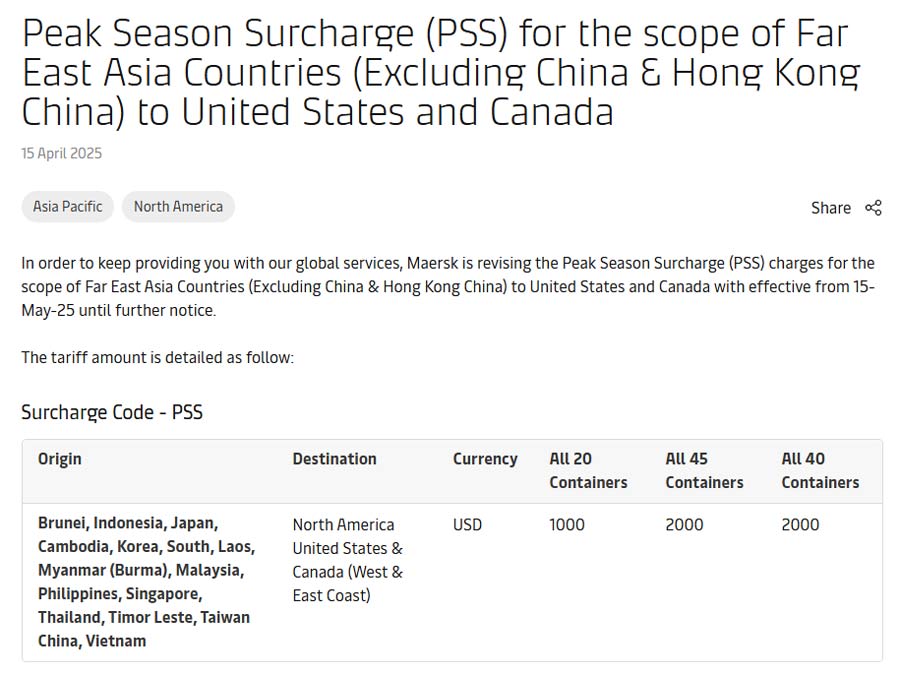Click the 2000 value under All 40 Containers
This screenshot has width=900, height=675.
(x=800, y=525)
